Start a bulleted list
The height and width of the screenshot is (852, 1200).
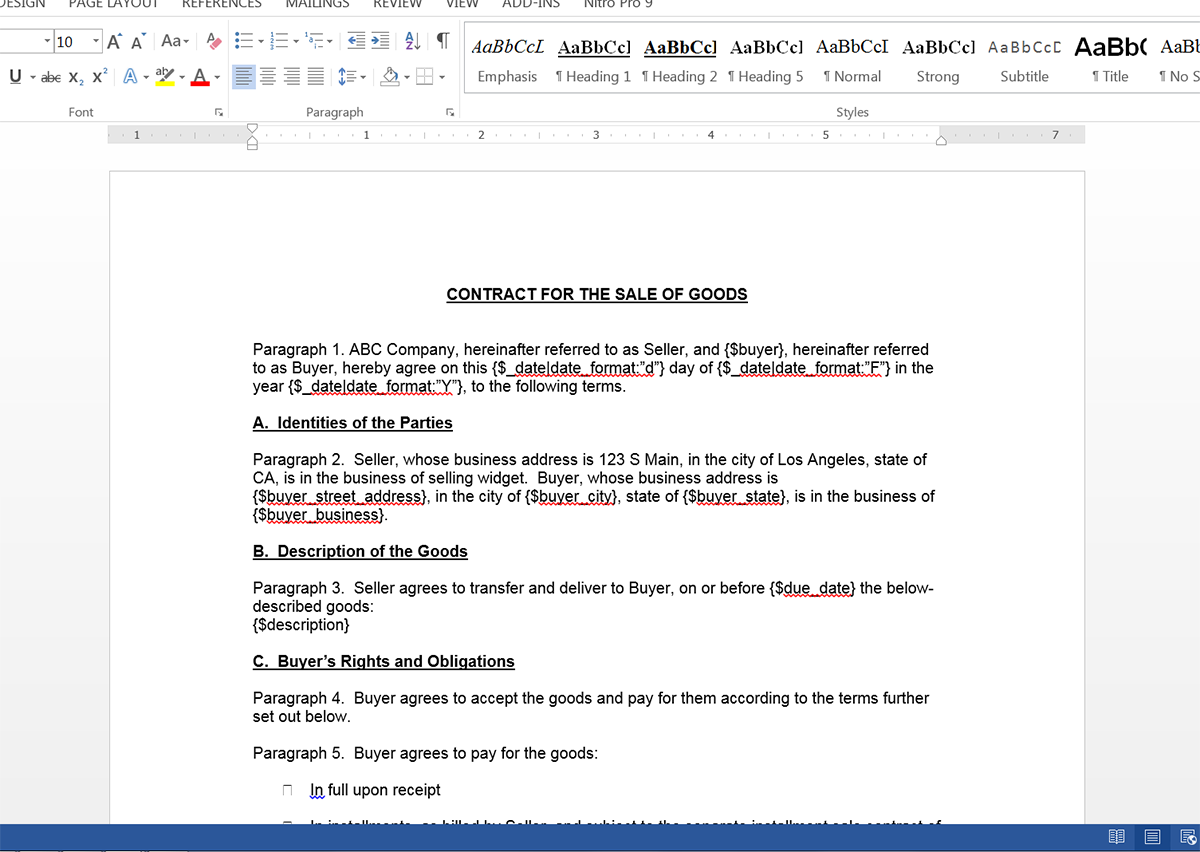tap(242, 41)
